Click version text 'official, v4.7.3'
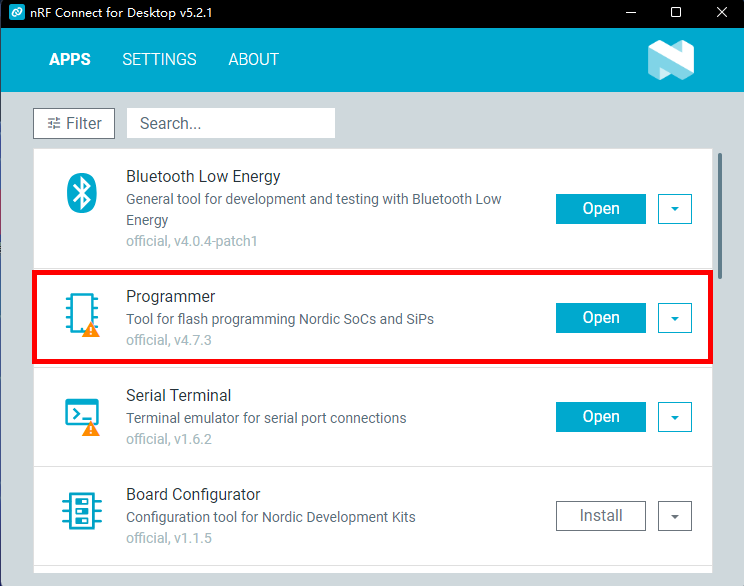The height and width of the screenshot is (586, 744). point(169,340)
